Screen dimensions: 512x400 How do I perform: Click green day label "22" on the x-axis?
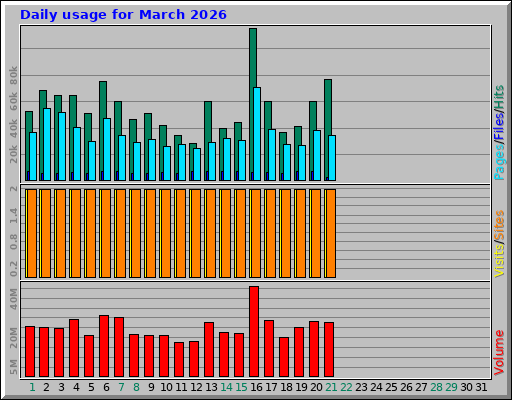click(346, 387)
